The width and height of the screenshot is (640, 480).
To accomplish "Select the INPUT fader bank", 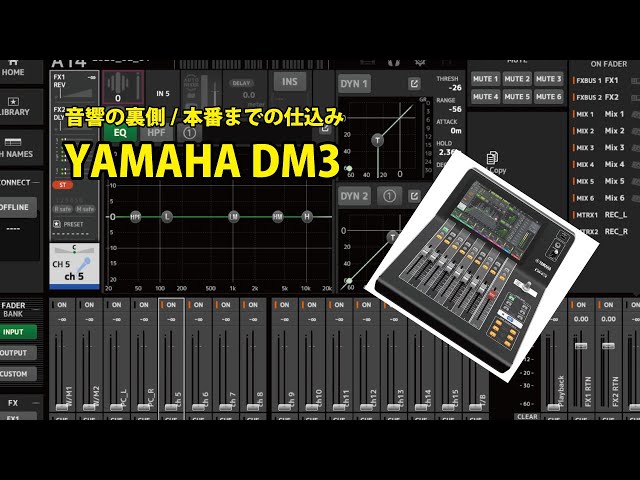I will [18, 332].
